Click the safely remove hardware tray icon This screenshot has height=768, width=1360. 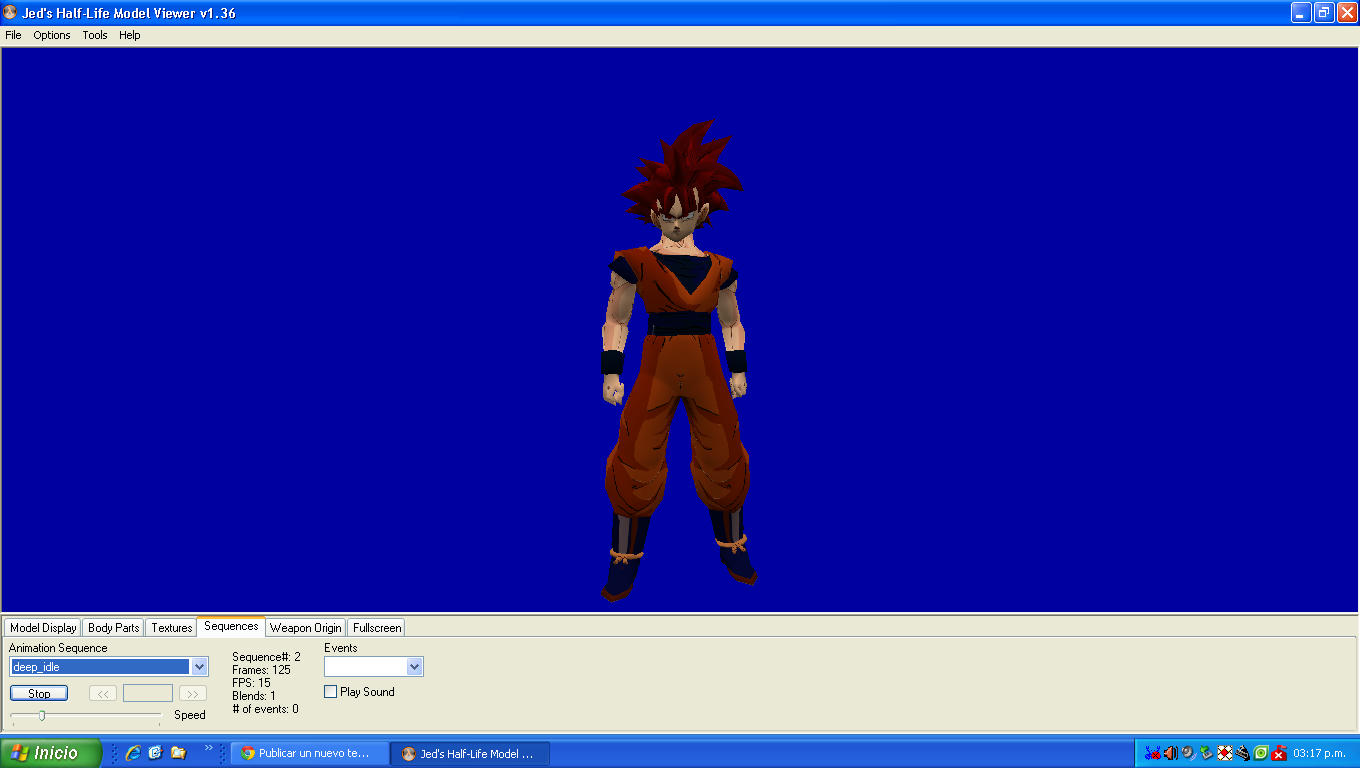click(x=1206, y=753)
